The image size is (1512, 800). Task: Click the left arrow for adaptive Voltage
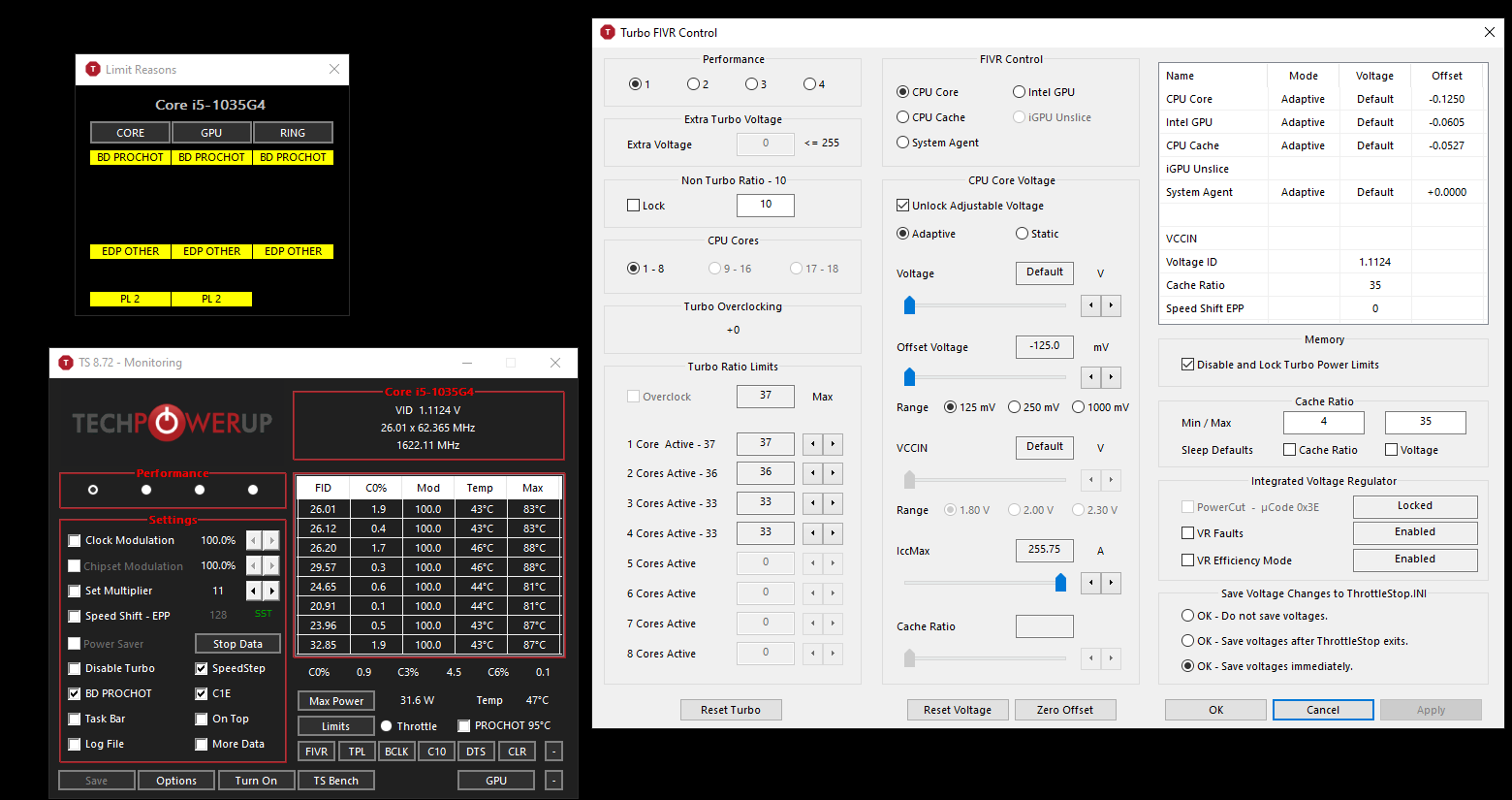click(x=1091, y=305)
